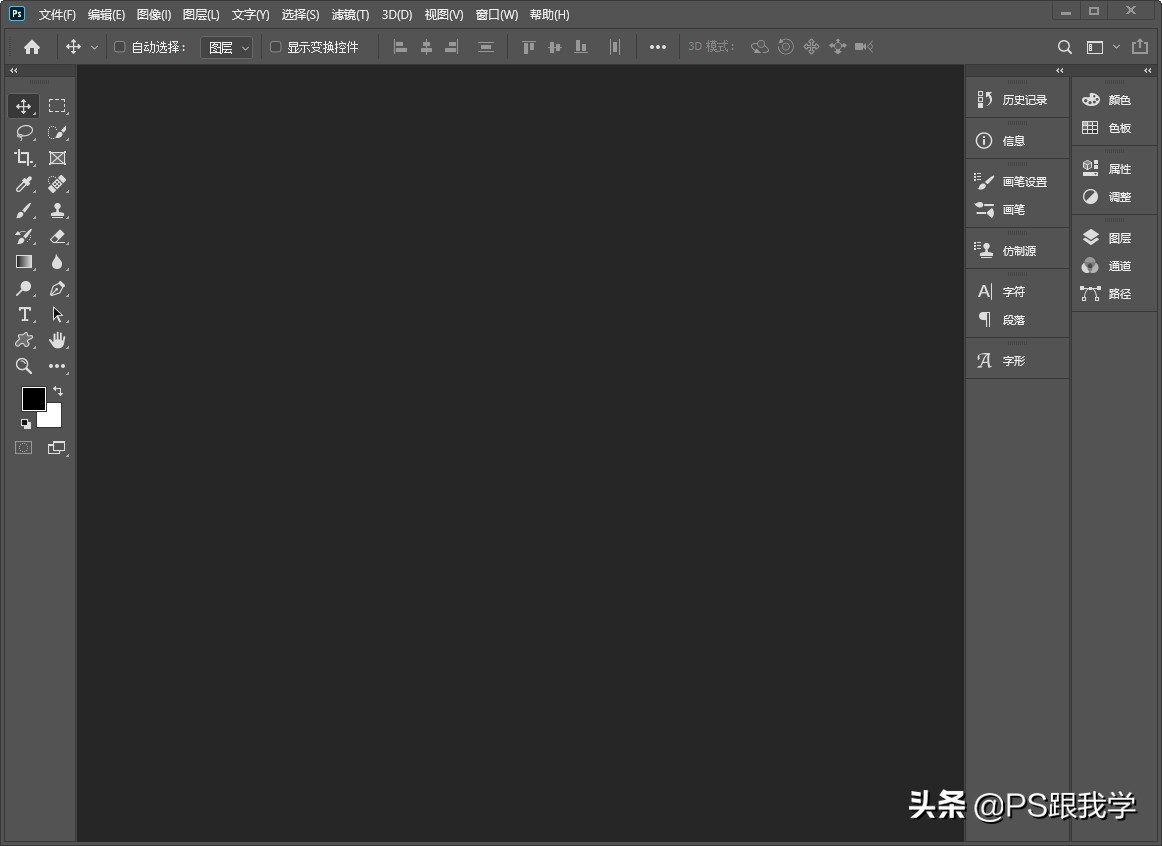
Task: Open the 窗口 (Window) menu
Action: tap(496, 14)
